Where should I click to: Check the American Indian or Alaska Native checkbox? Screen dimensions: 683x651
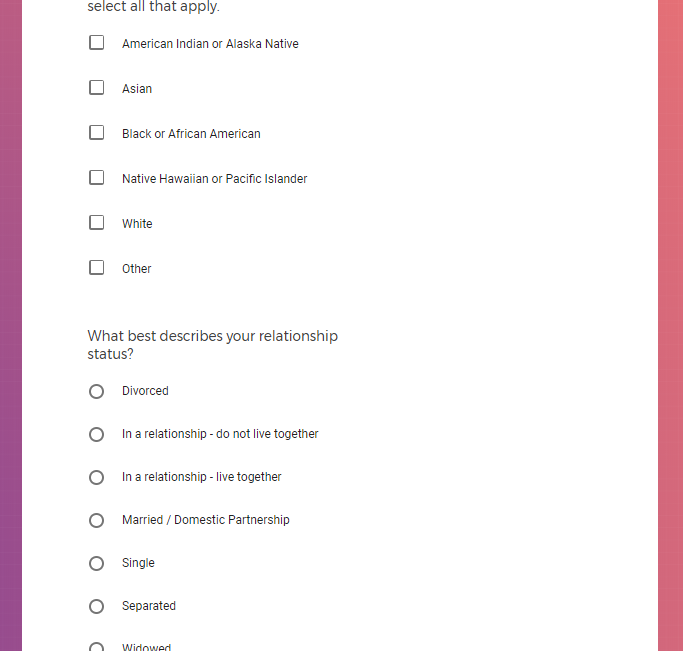pos(97,43)
